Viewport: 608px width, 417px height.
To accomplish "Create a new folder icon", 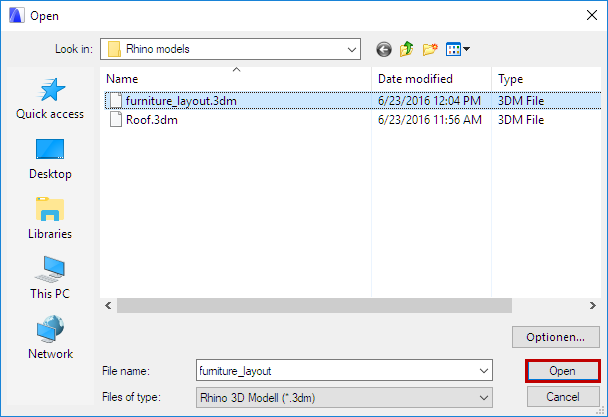I will pyautogui.click(x=430, y=49).
